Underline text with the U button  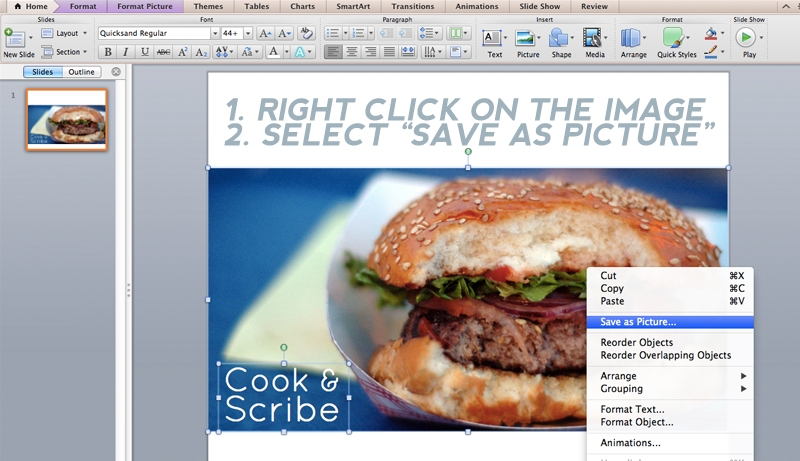[x=145, y=52]
